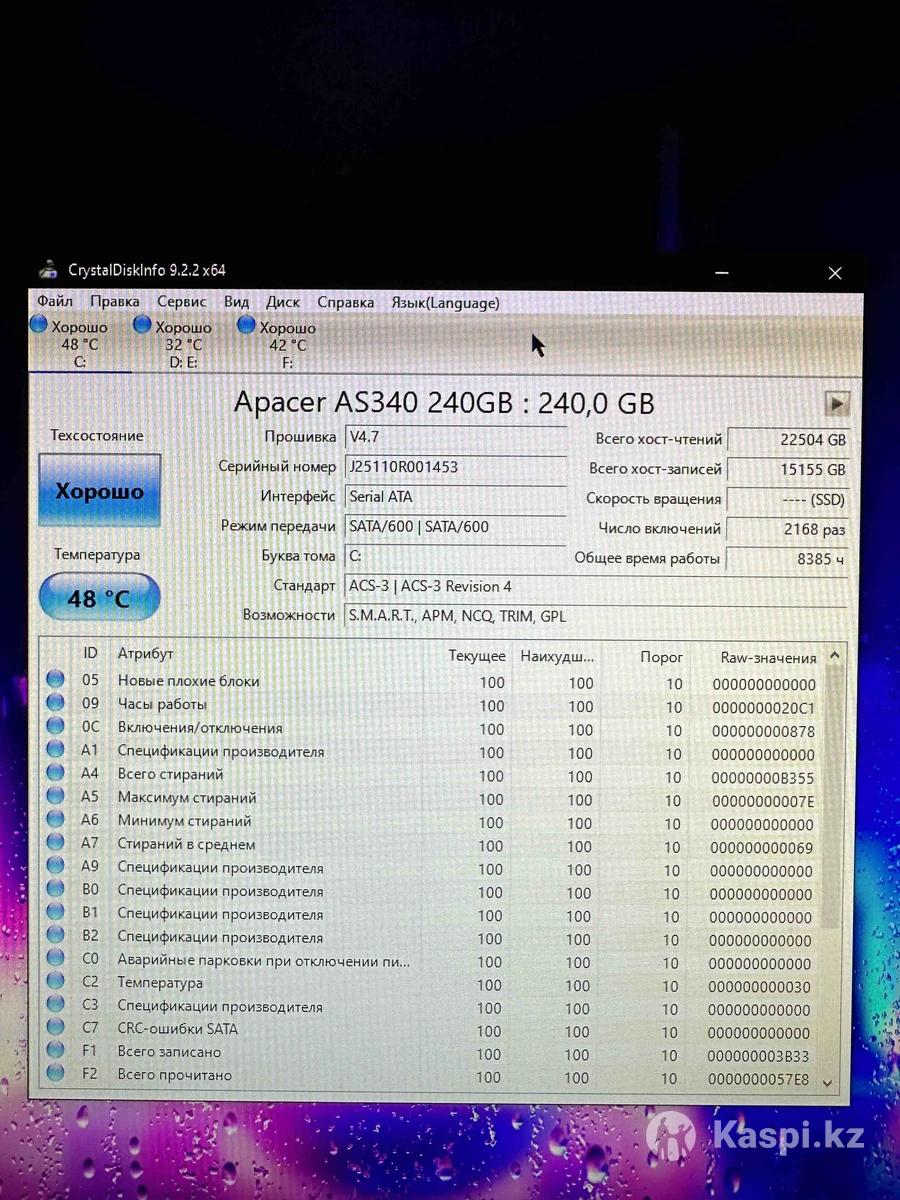This screenshot has width=900, height=1200.
Task: Click status orb for CRC-ошибки SATA row
Action: point(56,1029)
